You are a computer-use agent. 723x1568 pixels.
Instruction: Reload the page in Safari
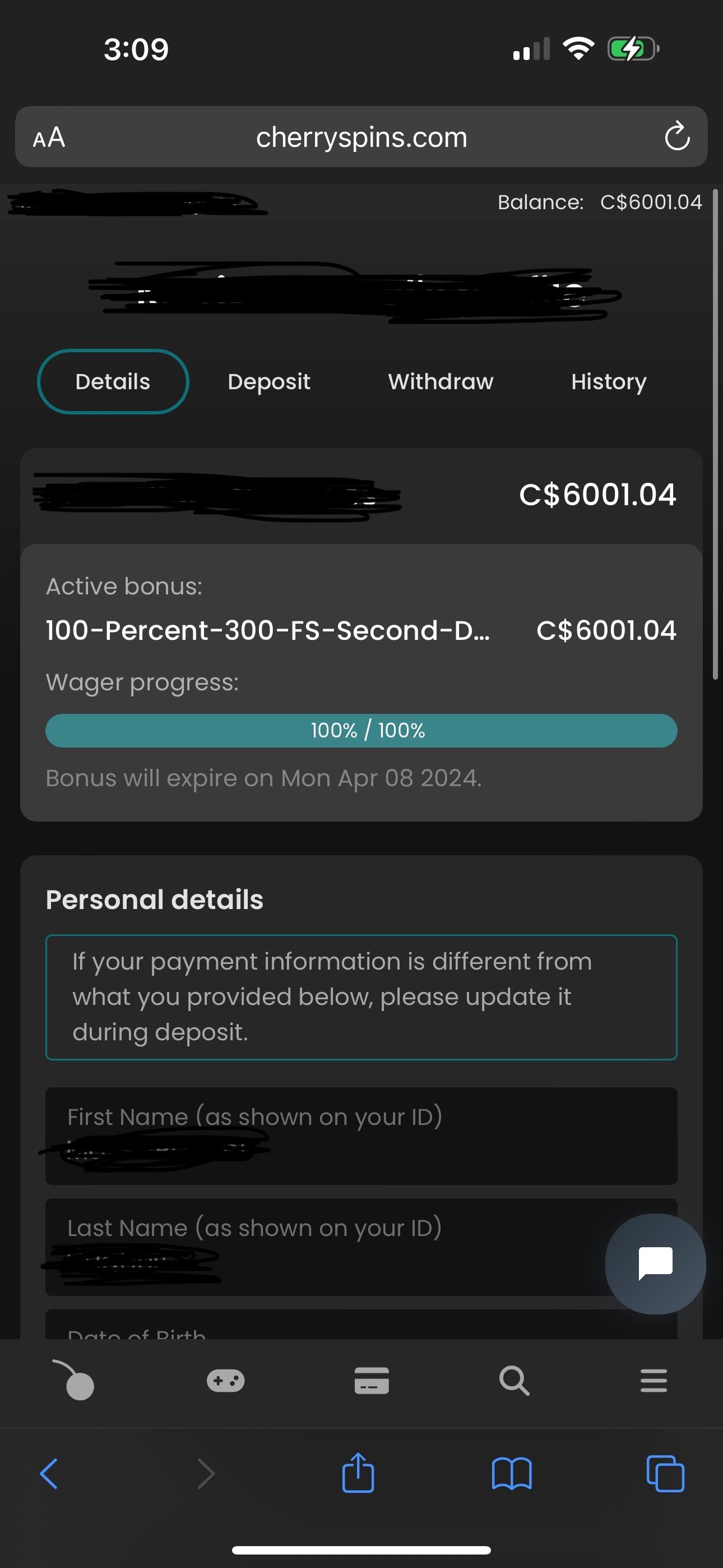pyautogui.click(x=676, y=136)
